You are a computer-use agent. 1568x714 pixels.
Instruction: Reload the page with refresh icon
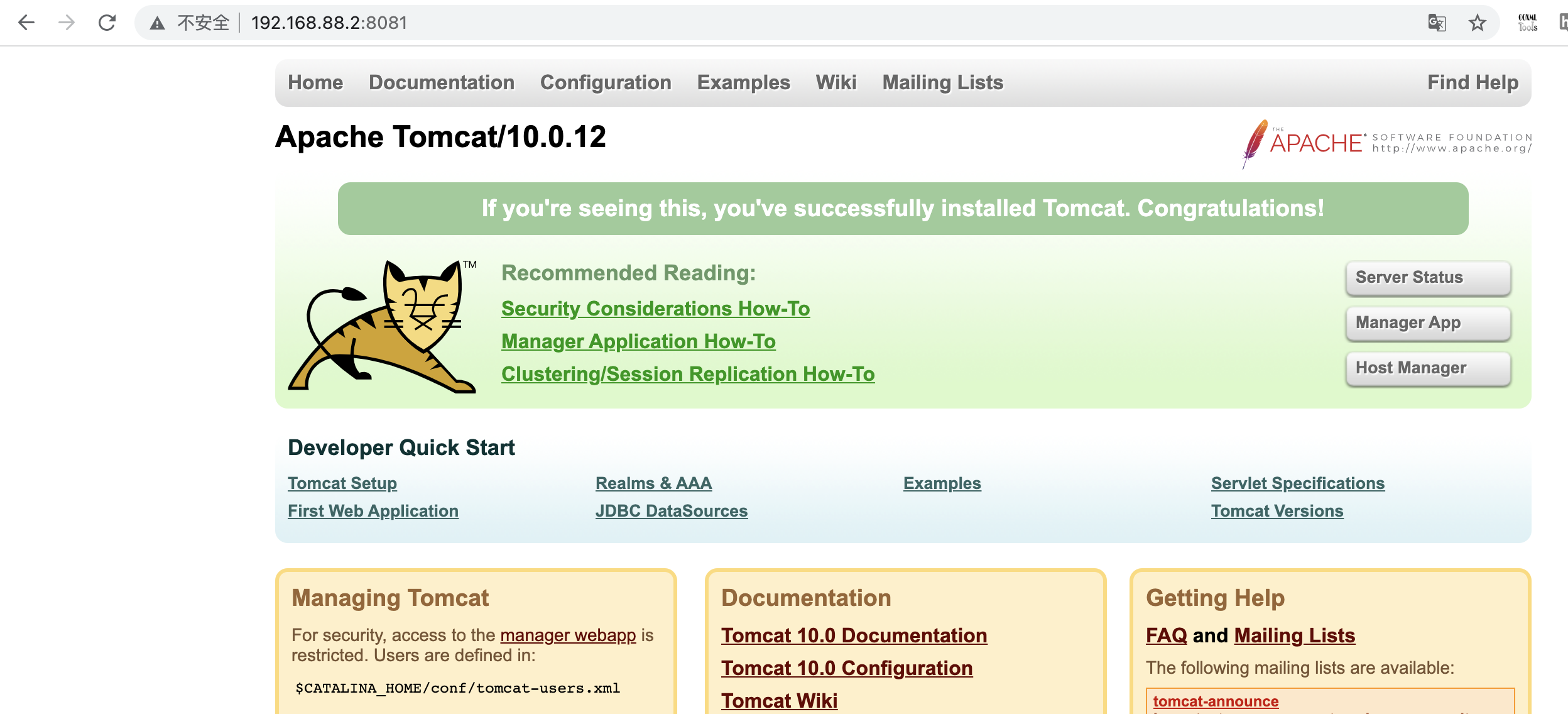point(107,23)
